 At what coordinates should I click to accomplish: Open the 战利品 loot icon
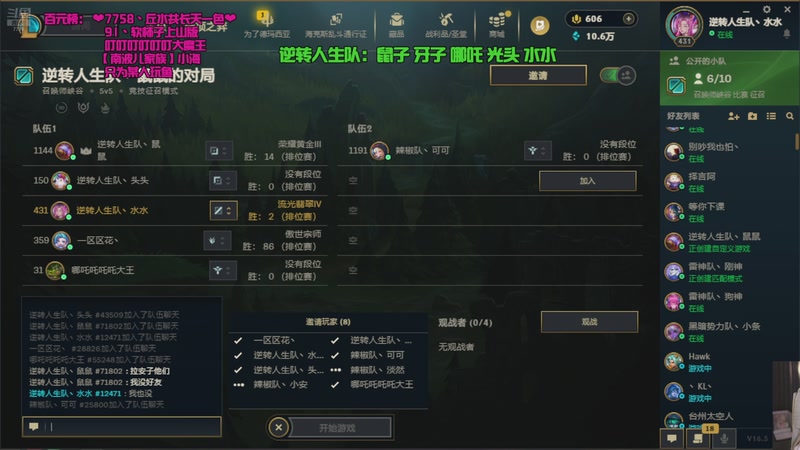tap(446, 24)
